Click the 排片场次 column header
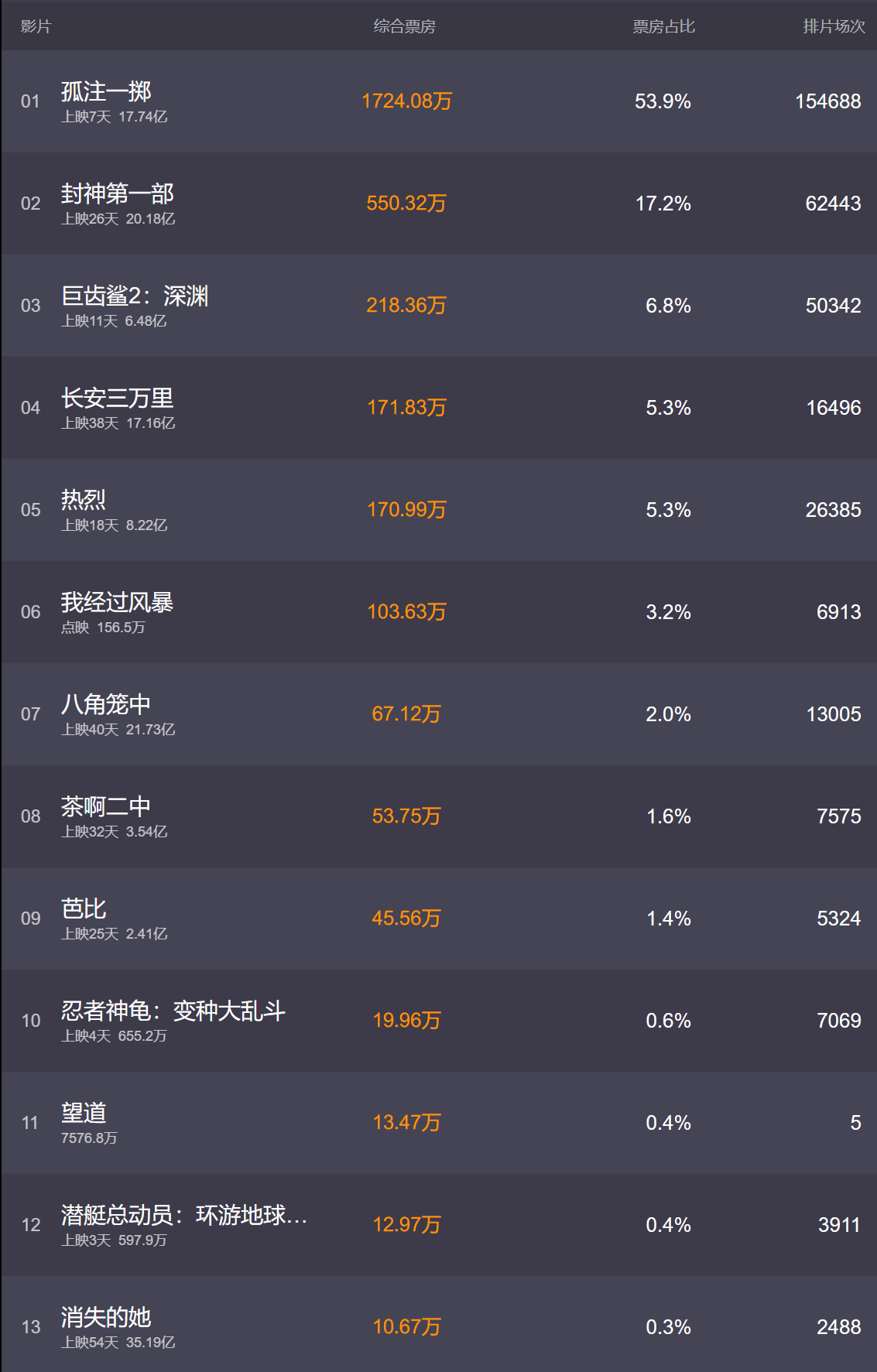877x1372 pixels. click(x=834, y=26)
